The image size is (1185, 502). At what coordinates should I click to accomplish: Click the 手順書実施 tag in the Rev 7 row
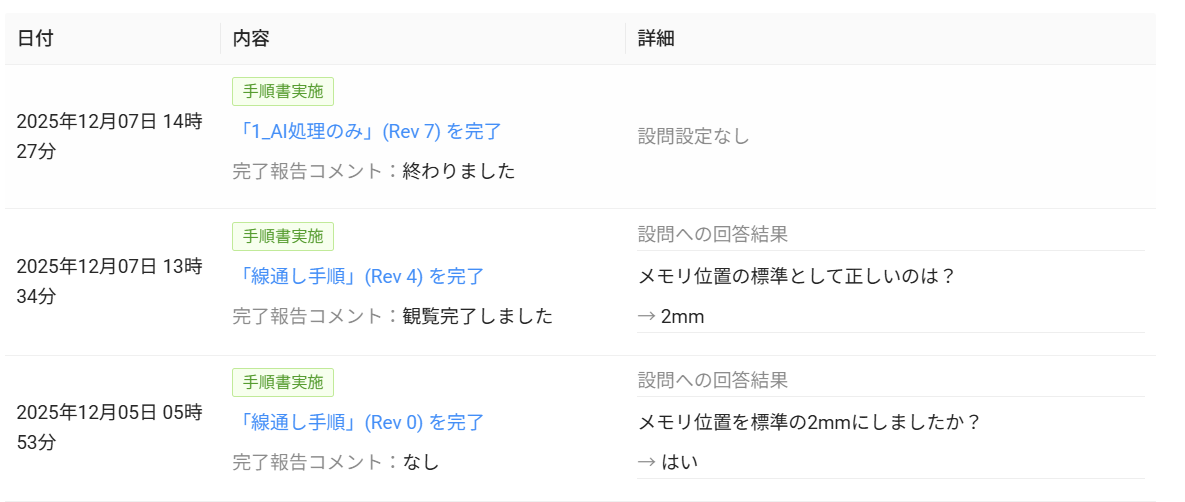coord(283,92)
